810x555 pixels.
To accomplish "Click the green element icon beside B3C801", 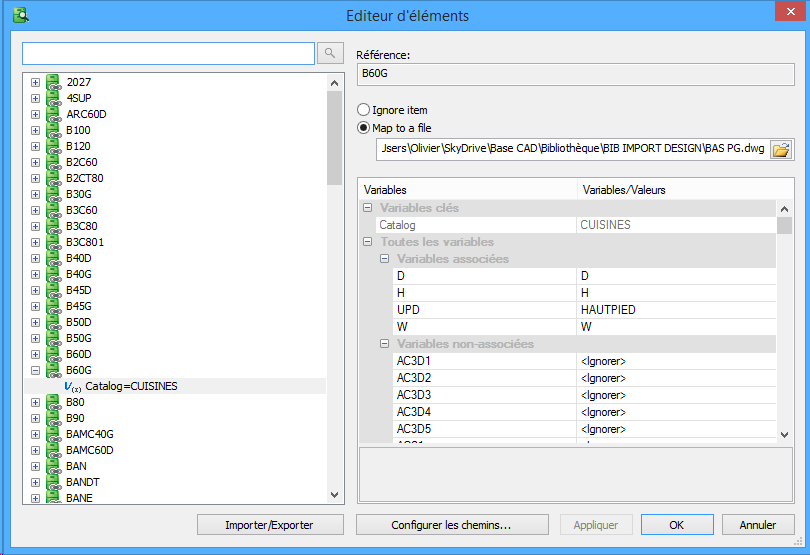I will 53,242.
